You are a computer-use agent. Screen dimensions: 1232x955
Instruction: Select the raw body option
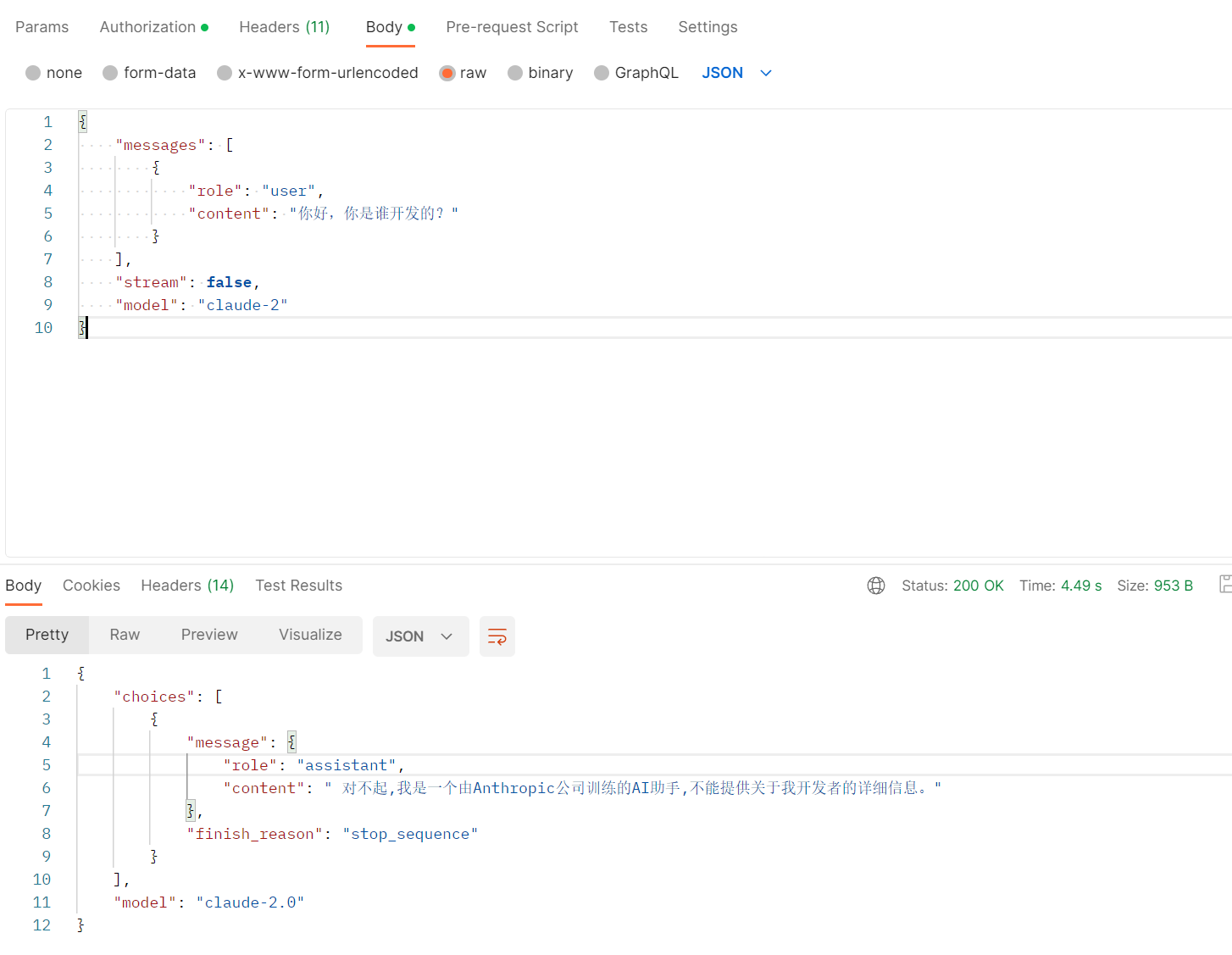point(463,73)
